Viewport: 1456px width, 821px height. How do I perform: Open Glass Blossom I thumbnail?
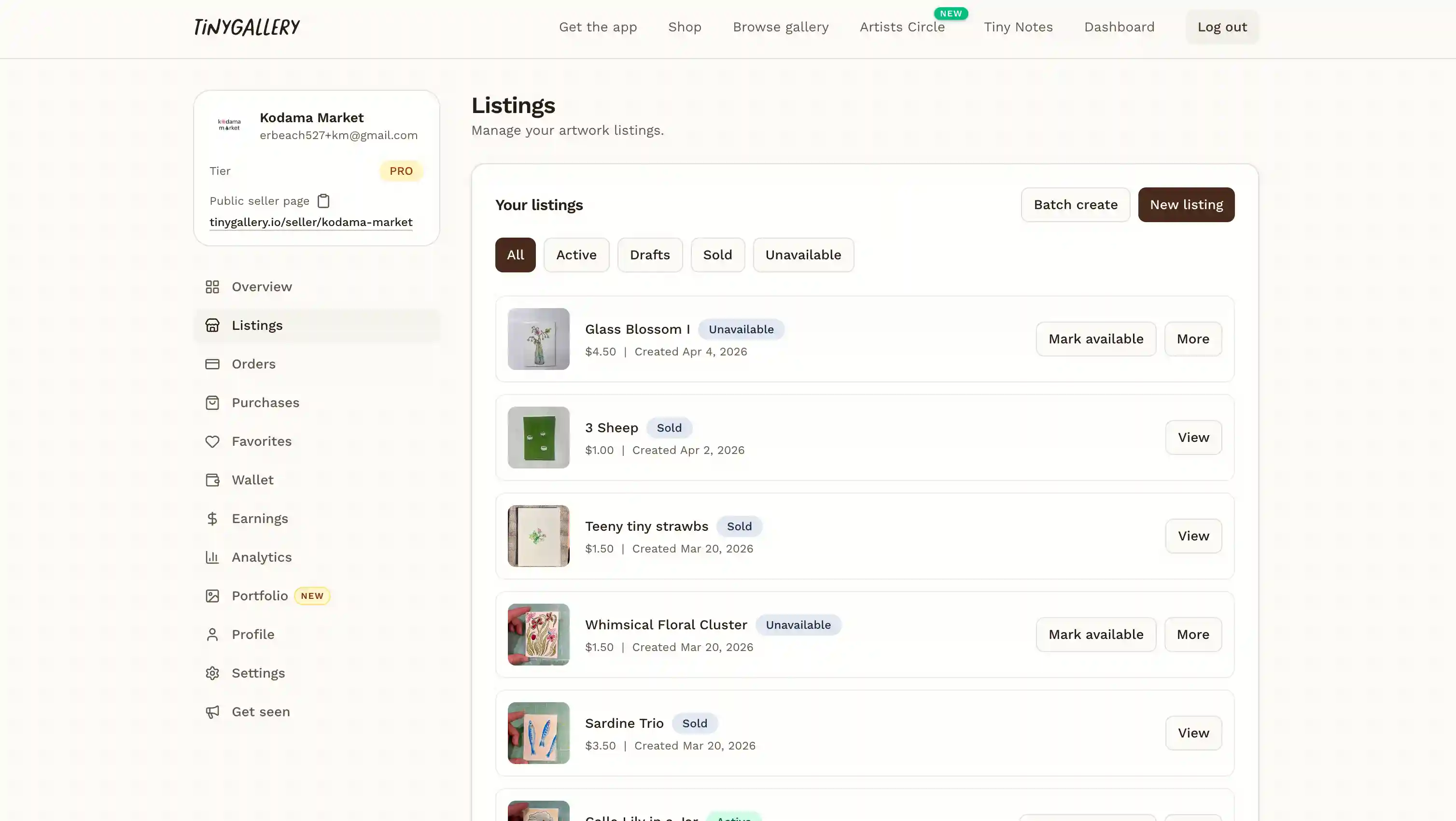pyautogui.click(x=538, y=339)
